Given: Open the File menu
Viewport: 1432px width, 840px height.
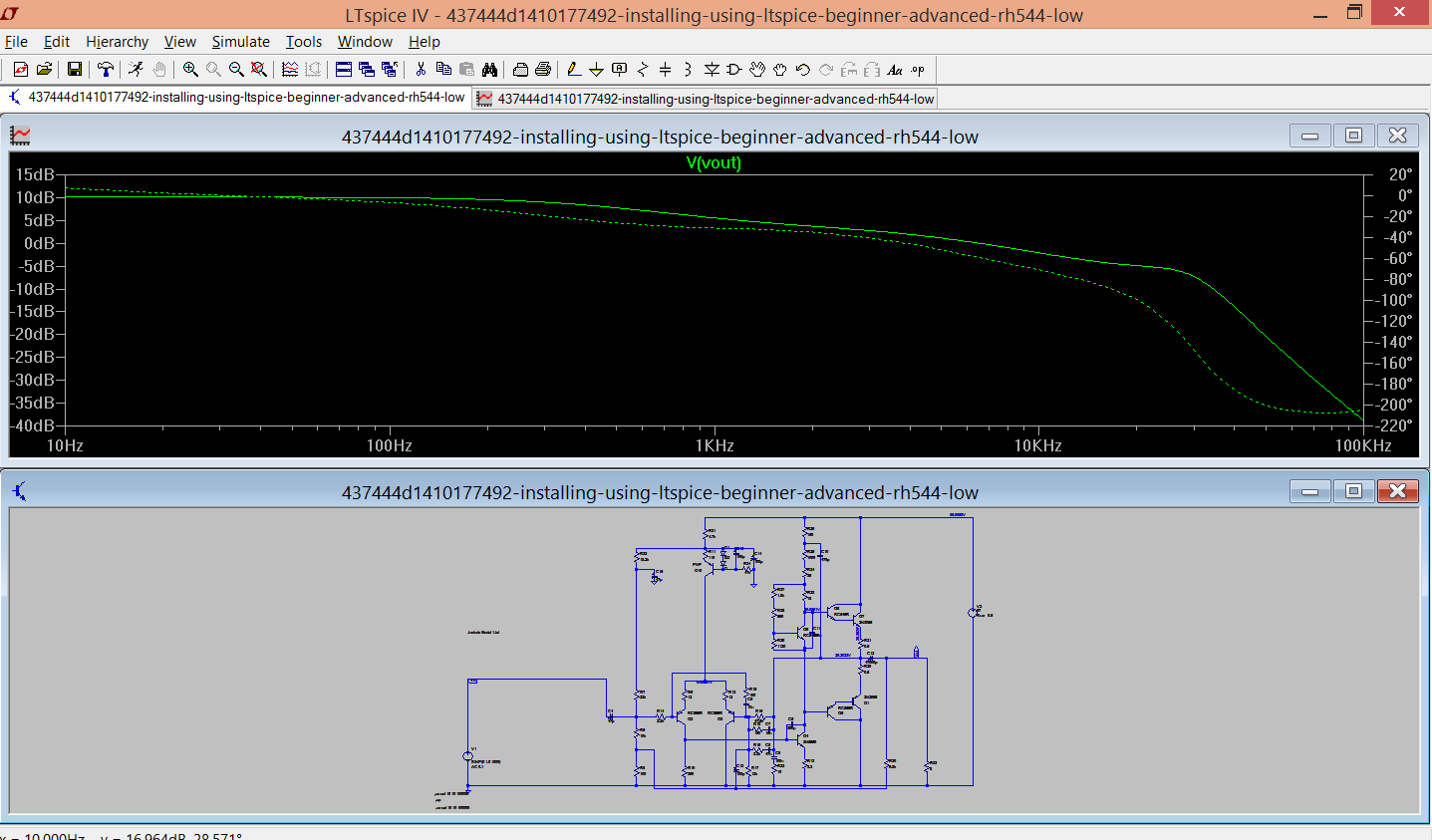Looking at the screenshot, I should pos(16,42).
